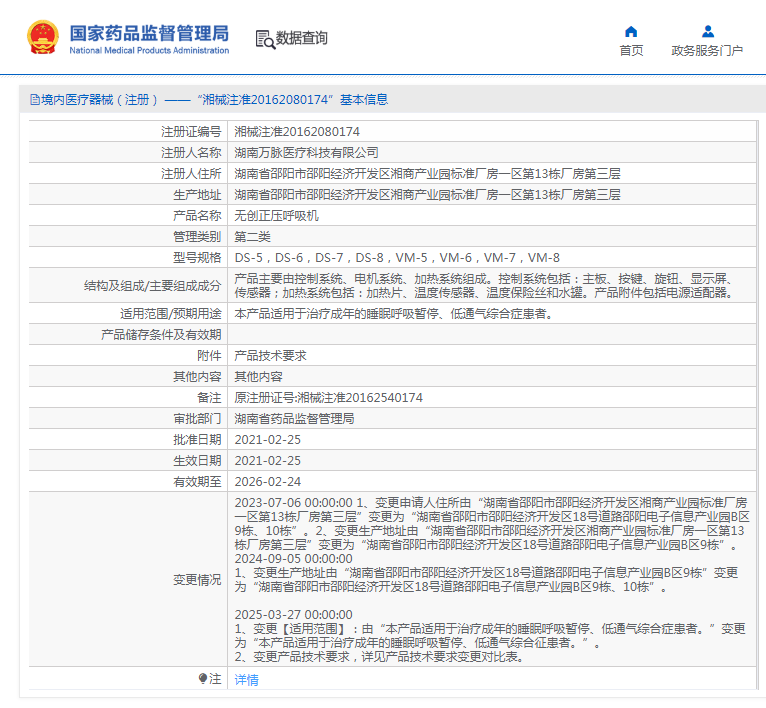Screen dimensions: 766x708
Task: Click the lightbulb icon beside 注
Action: (x=203, y=679)
